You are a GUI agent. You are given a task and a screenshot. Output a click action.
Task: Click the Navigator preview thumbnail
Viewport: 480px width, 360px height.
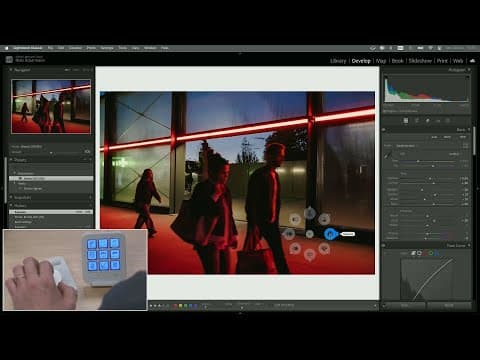(51, 106)
